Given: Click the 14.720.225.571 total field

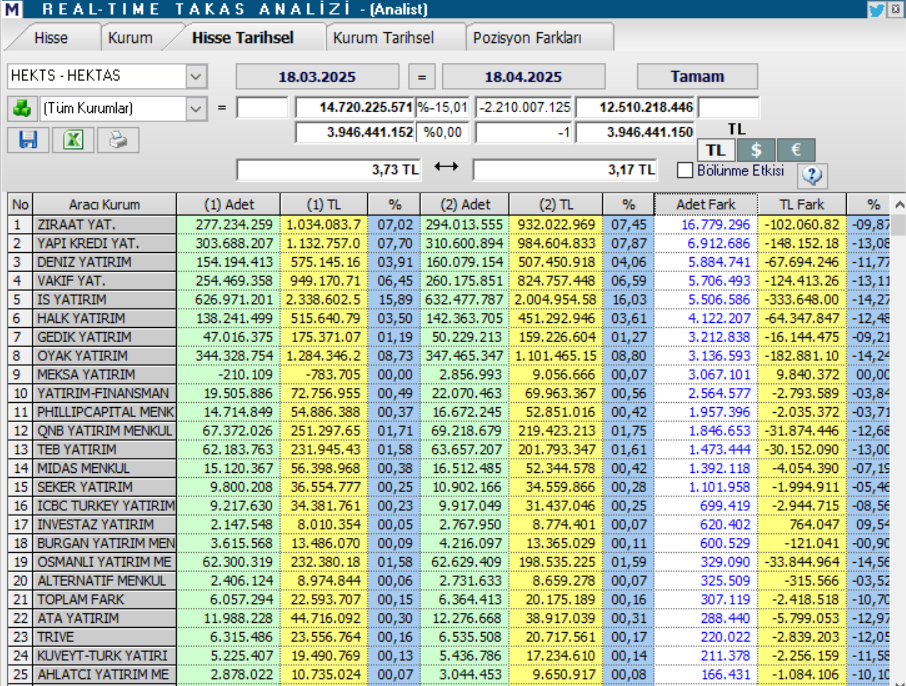Looking at the screenshot, I should click(355, 107).
